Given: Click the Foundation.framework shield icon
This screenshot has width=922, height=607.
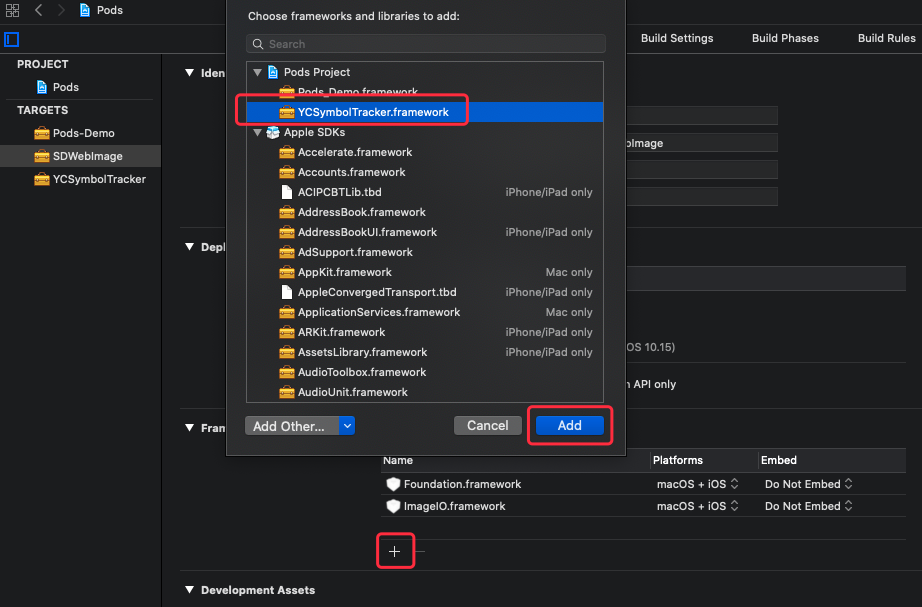Looking at the screenshot, I should tap(393, 484).
